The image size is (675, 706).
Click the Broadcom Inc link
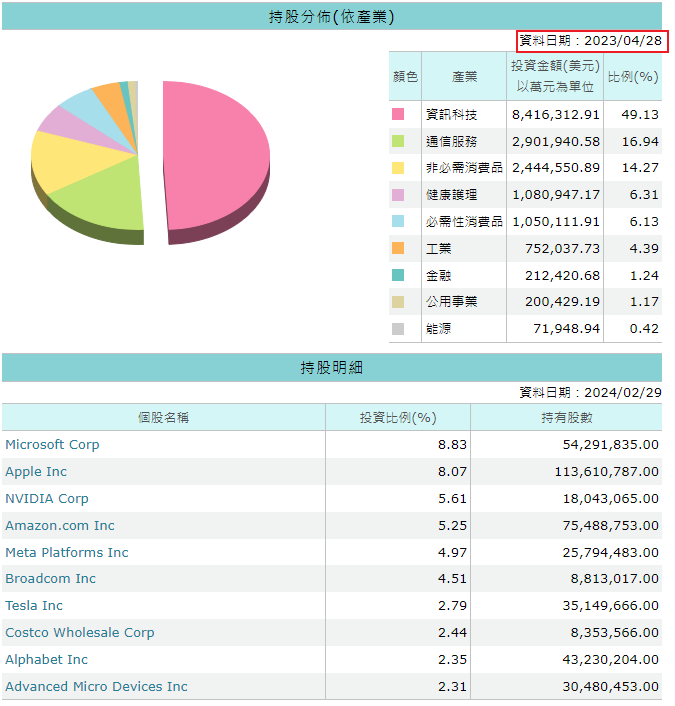pos(51,579)
